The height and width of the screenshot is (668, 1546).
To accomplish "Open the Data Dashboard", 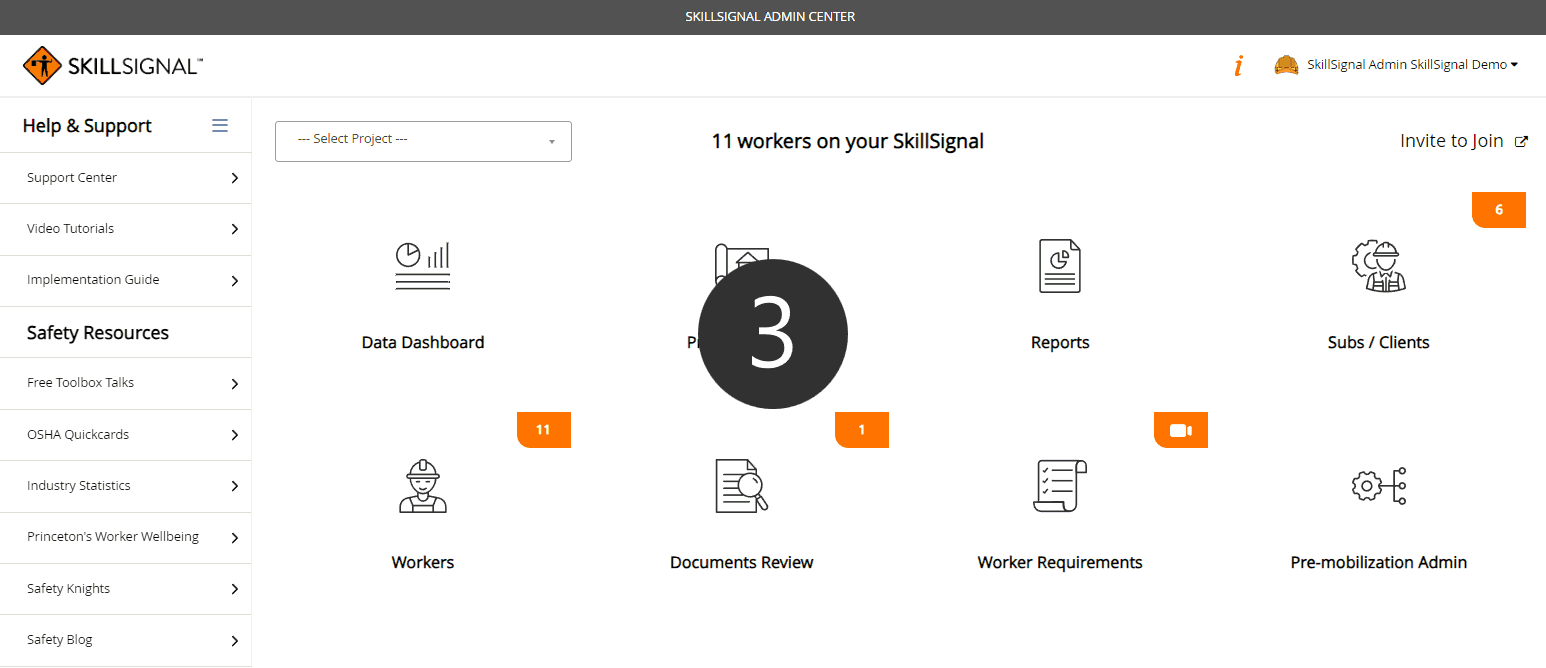I will click(422, 295).
